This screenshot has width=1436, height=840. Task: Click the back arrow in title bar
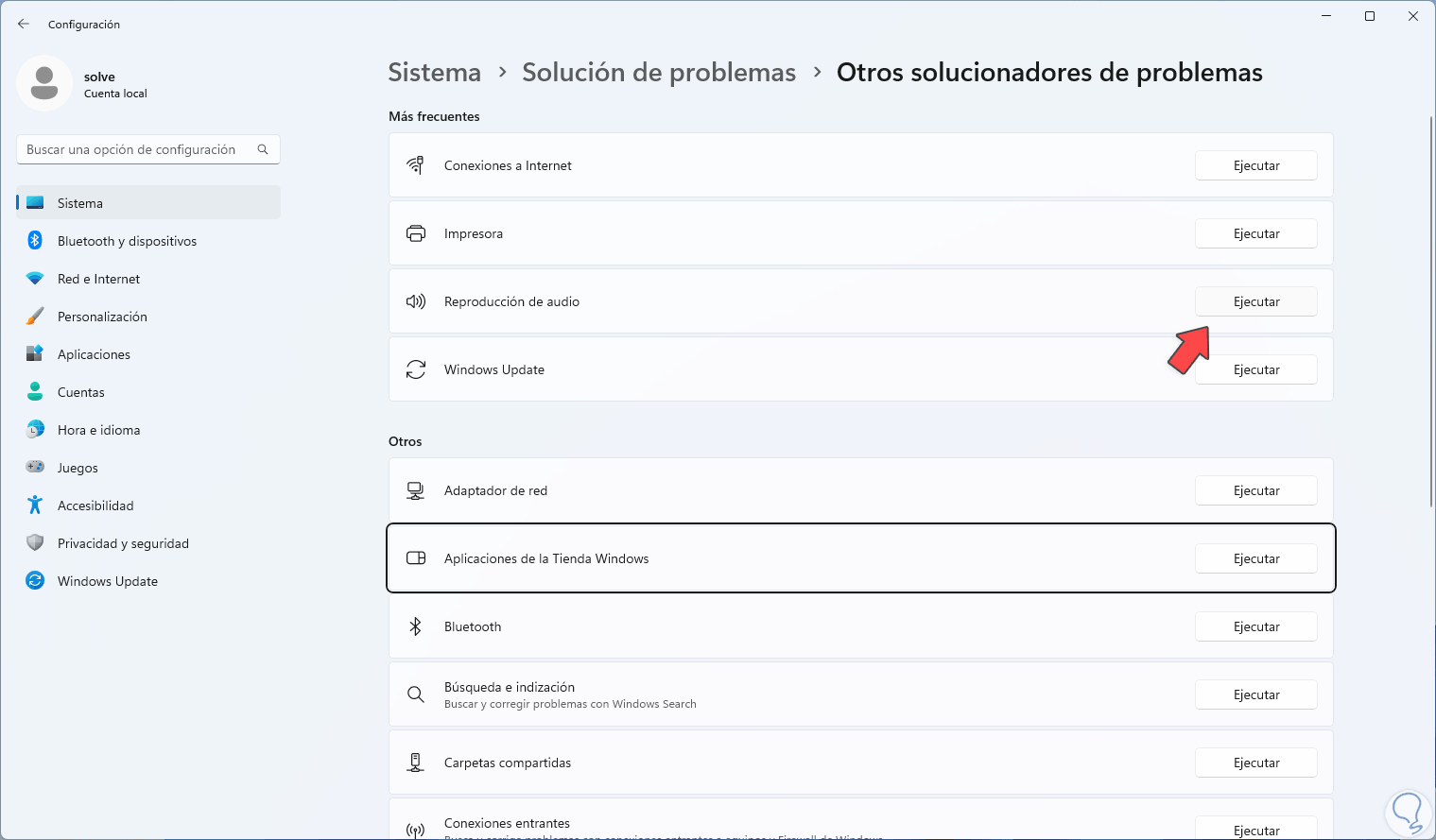[24, 24]
